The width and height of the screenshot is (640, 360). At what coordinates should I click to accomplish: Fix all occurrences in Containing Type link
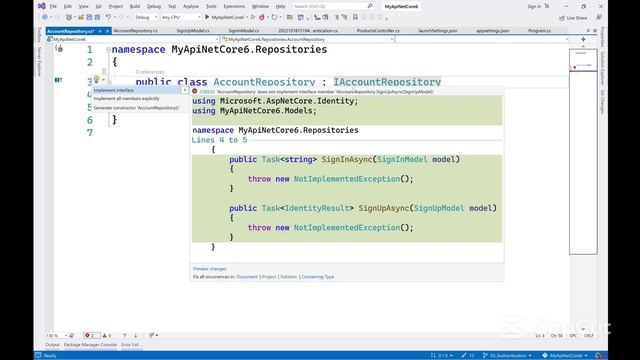318,277
